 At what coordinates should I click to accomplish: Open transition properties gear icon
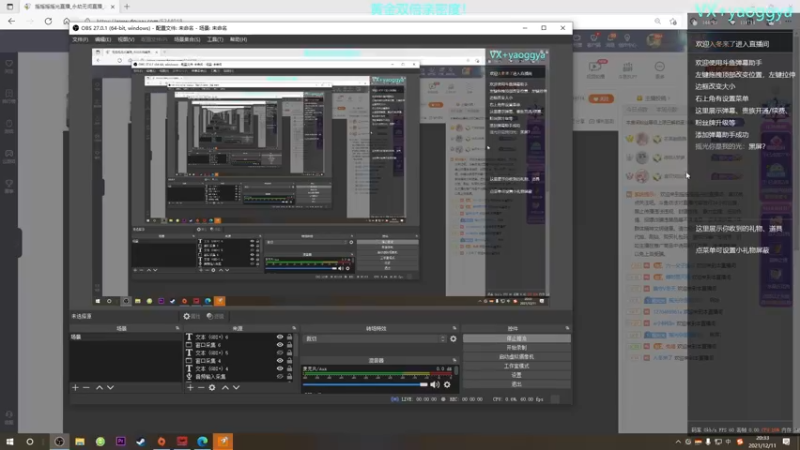tap(453, 339)
